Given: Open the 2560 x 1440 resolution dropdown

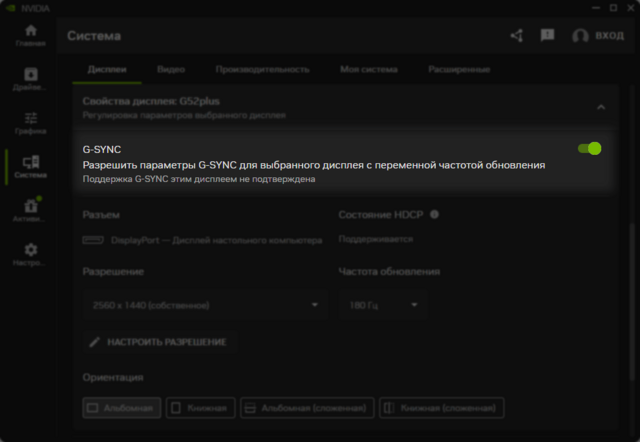Looking at the screenshot, I should pyautogui.click(x=204, y=305).
